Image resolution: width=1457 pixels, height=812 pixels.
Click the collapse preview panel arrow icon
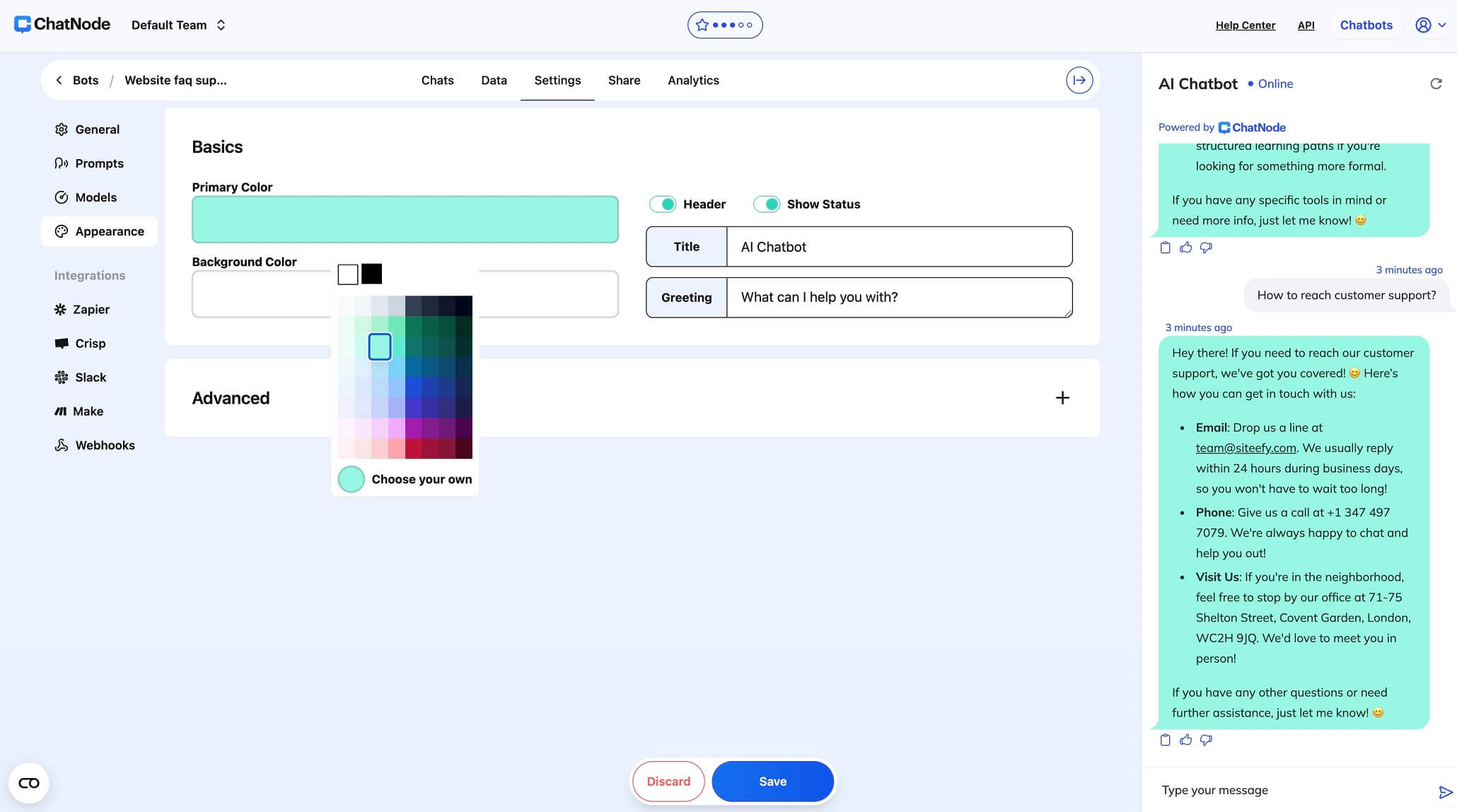coord(1079,80)
